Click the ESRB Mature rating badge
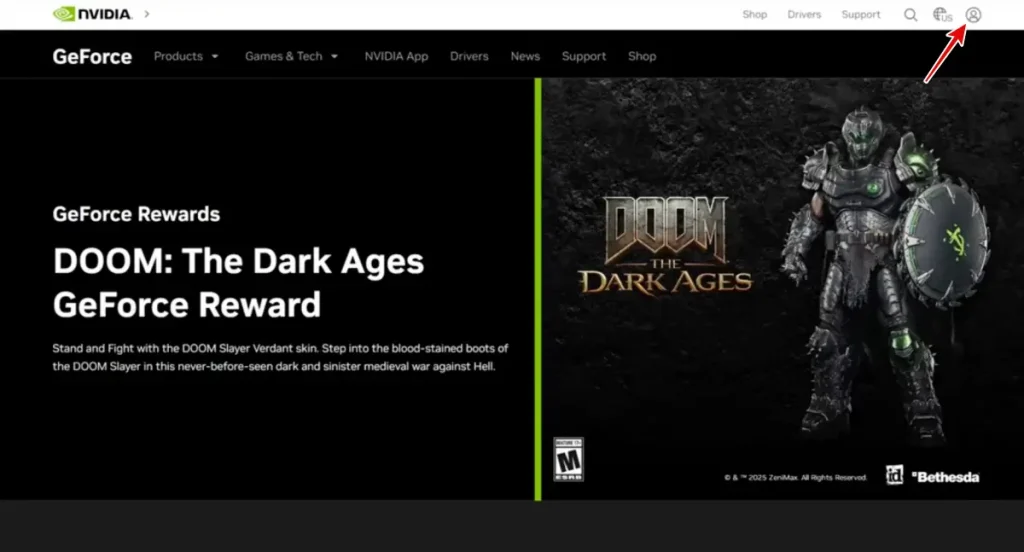This screenshot has height=552, width=1024. [x=568, y=459]
